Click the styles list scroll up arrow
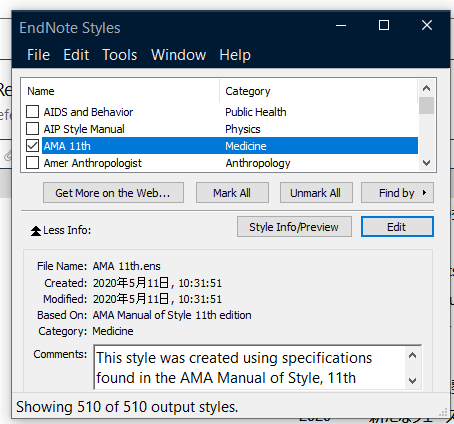This screenshot has width=454, height=424. pos(426,88)
